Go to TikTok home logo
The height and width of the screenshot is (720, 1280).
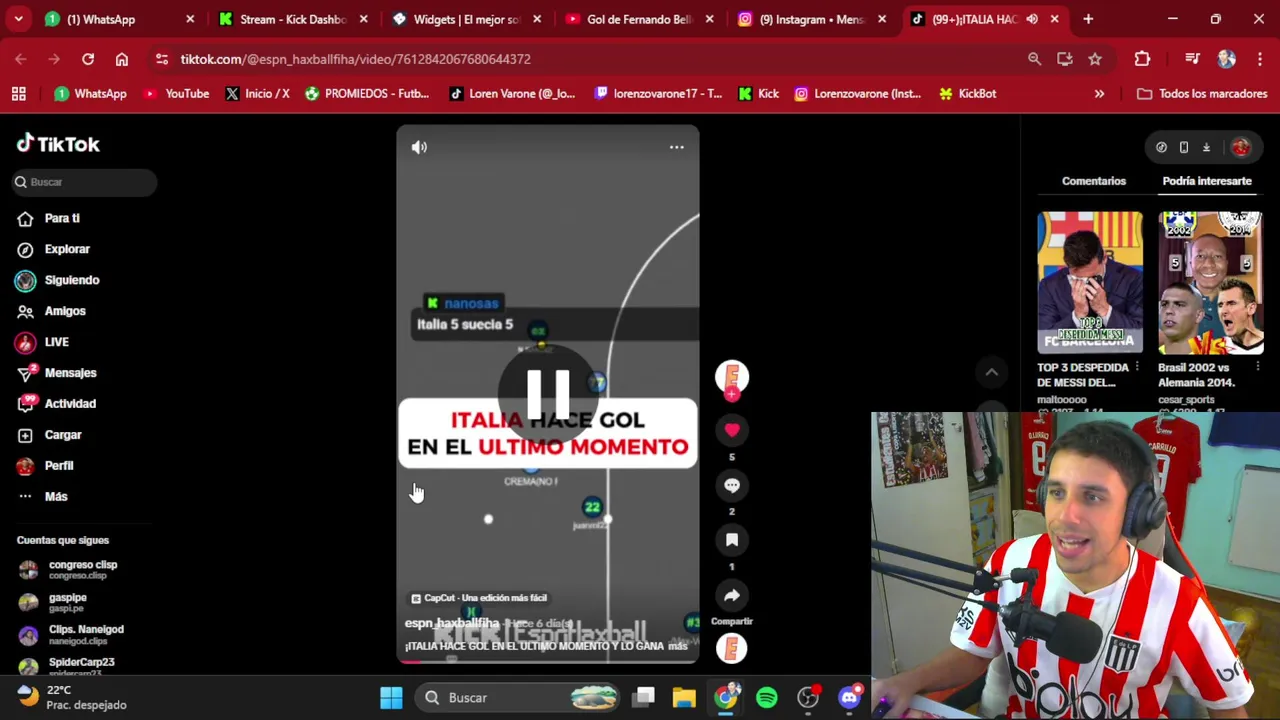coord(58,144)
